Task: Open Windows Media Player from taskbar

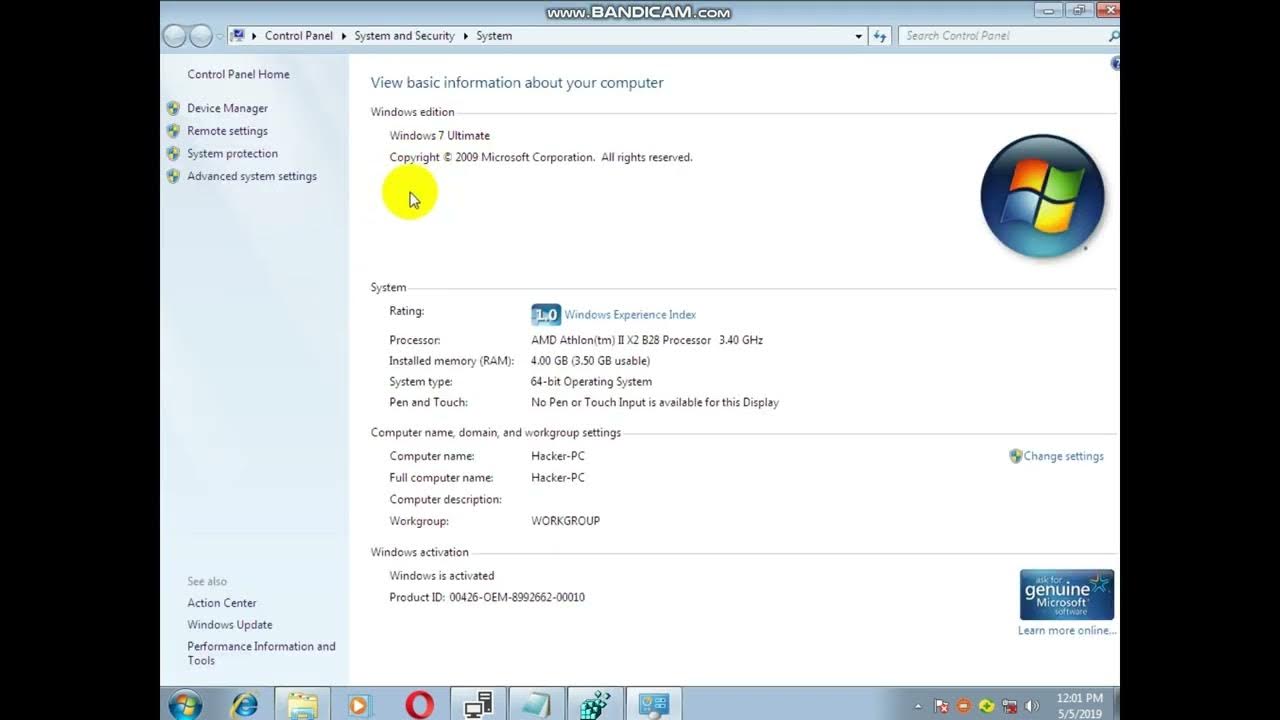Action: click(x=359, y=705)
